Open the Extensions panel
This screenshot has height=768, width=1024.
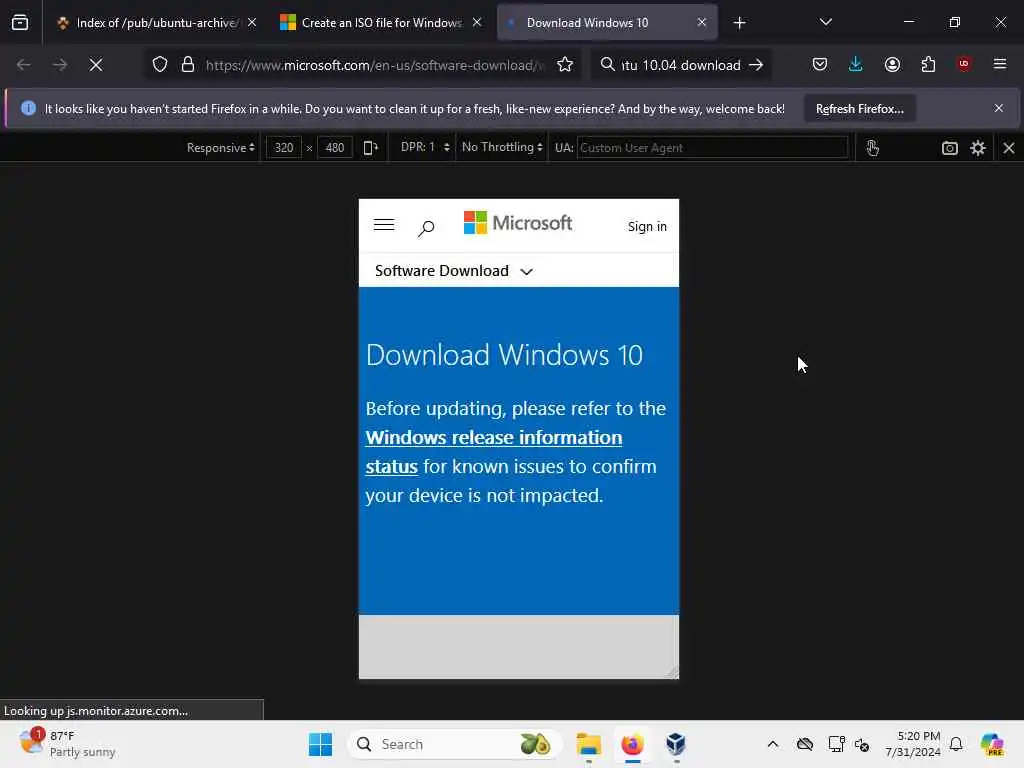(x=928, y=64)
